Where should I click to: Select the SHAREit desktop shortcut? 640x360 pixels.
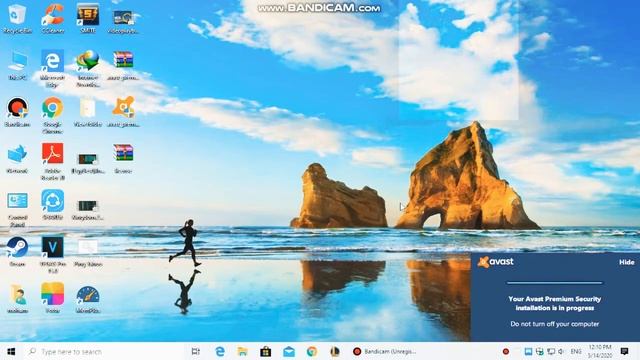coord(53,205)
